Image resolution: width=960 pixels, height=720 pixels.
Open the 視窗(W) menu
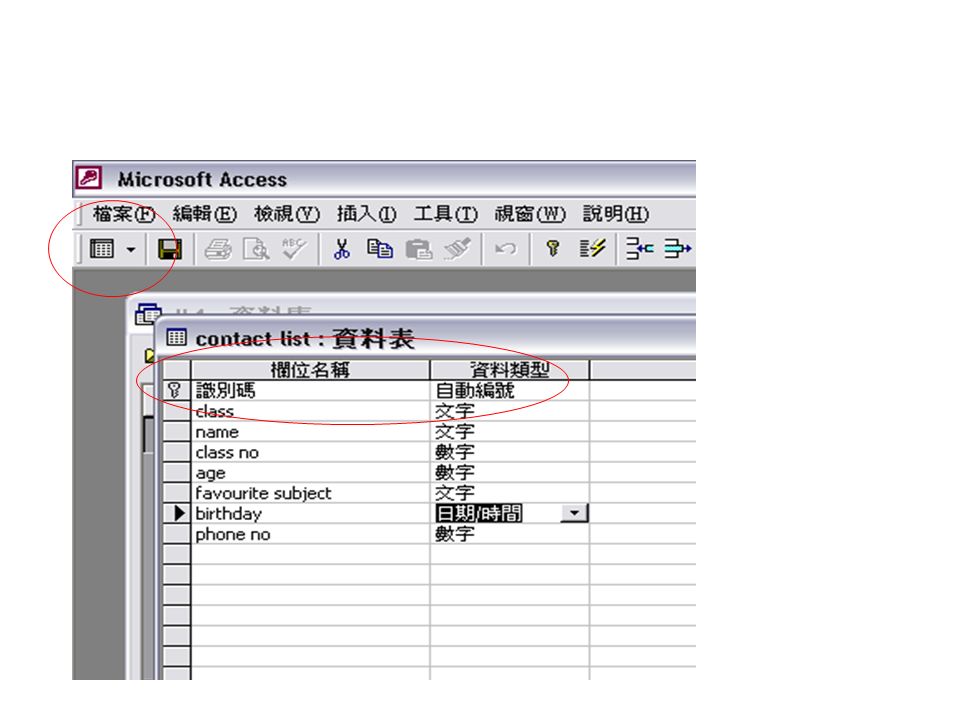click(x=530, y=214)
